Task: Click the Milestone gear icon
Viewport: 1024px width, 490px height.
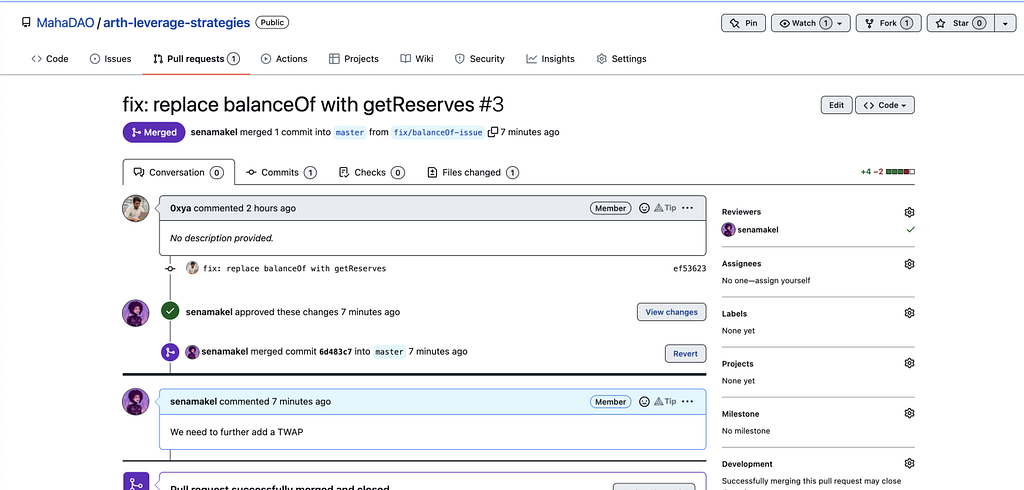Action: tap(909, 413)
